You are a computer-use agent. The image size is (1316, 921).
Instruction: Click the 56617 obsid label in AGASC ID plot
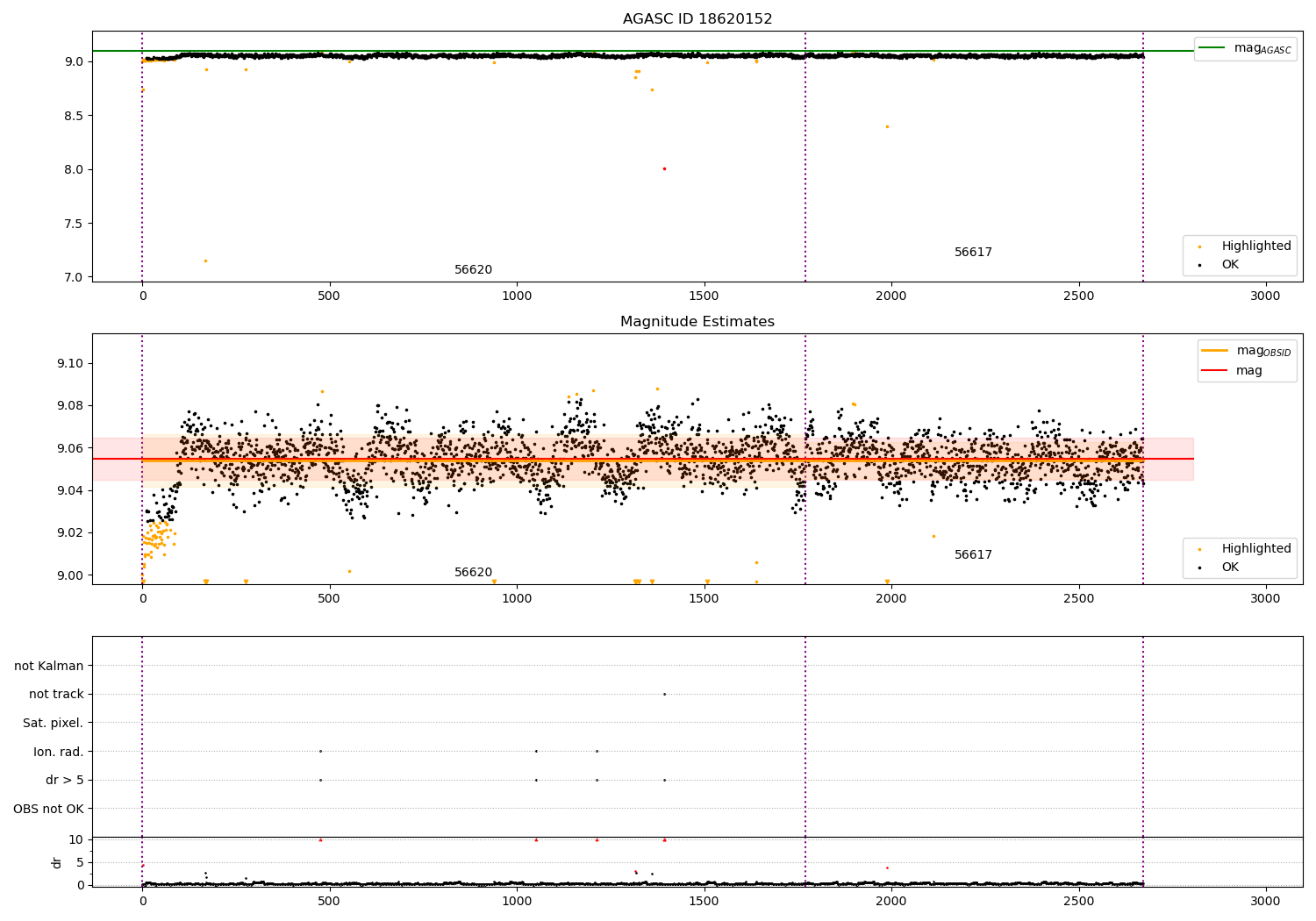973,253
